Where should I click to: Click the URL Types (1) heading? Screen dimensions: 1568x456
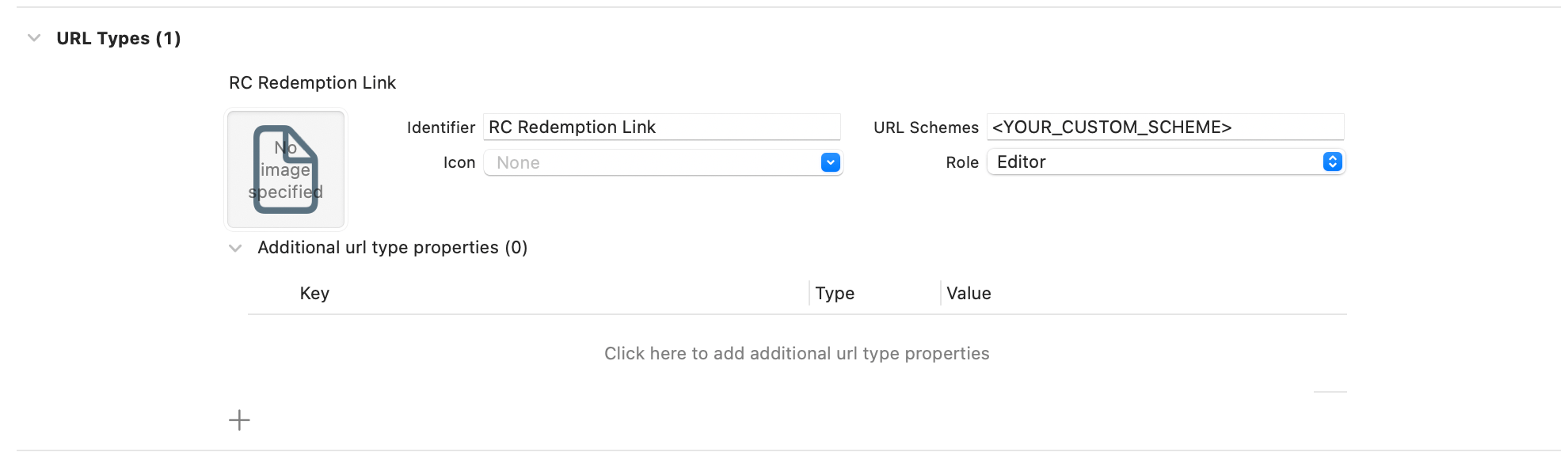(119, 38)
